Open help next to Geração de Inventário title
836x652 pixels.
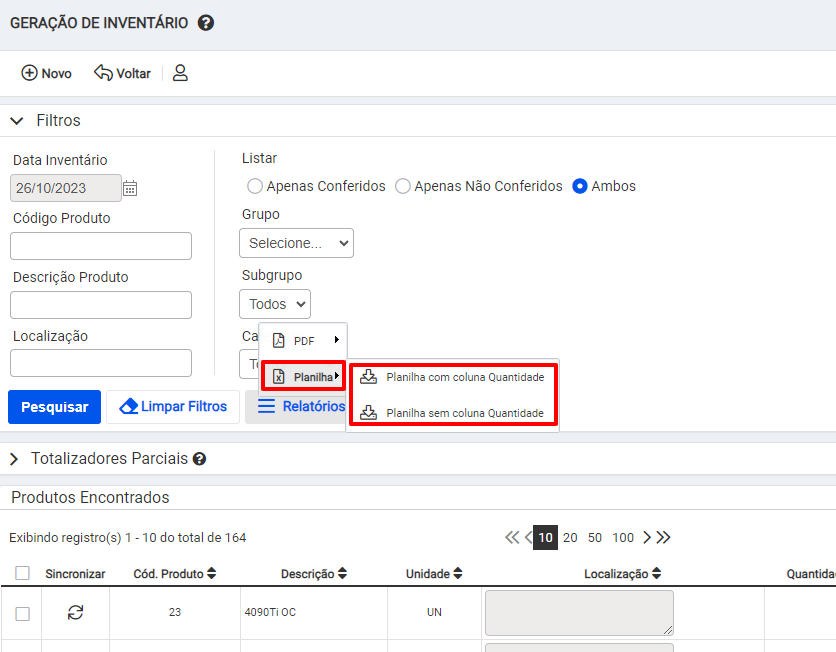[206, 23]
